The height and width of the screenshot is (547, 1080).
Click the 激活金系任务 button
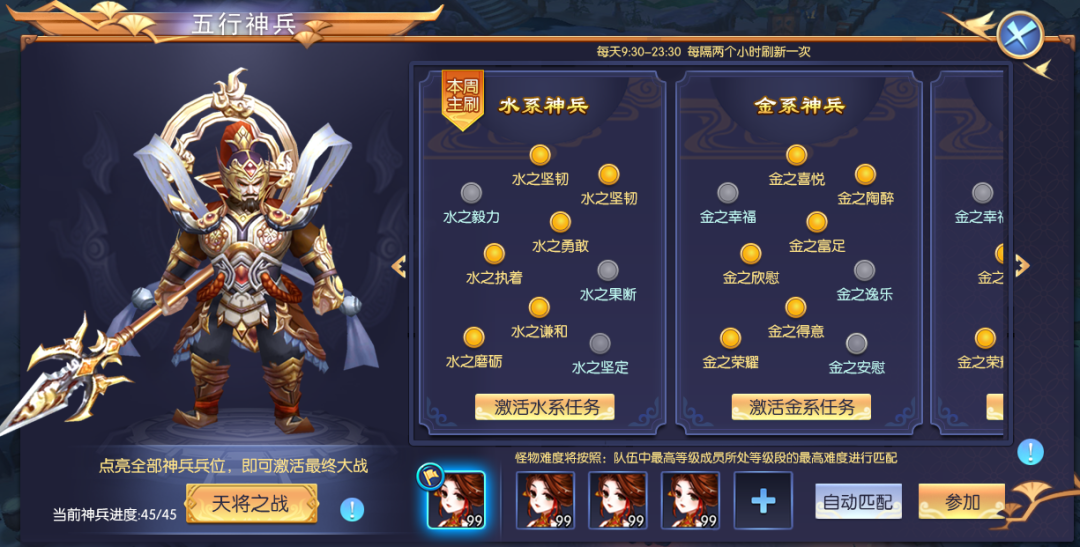pyautogui.click(x=801, y=406)
